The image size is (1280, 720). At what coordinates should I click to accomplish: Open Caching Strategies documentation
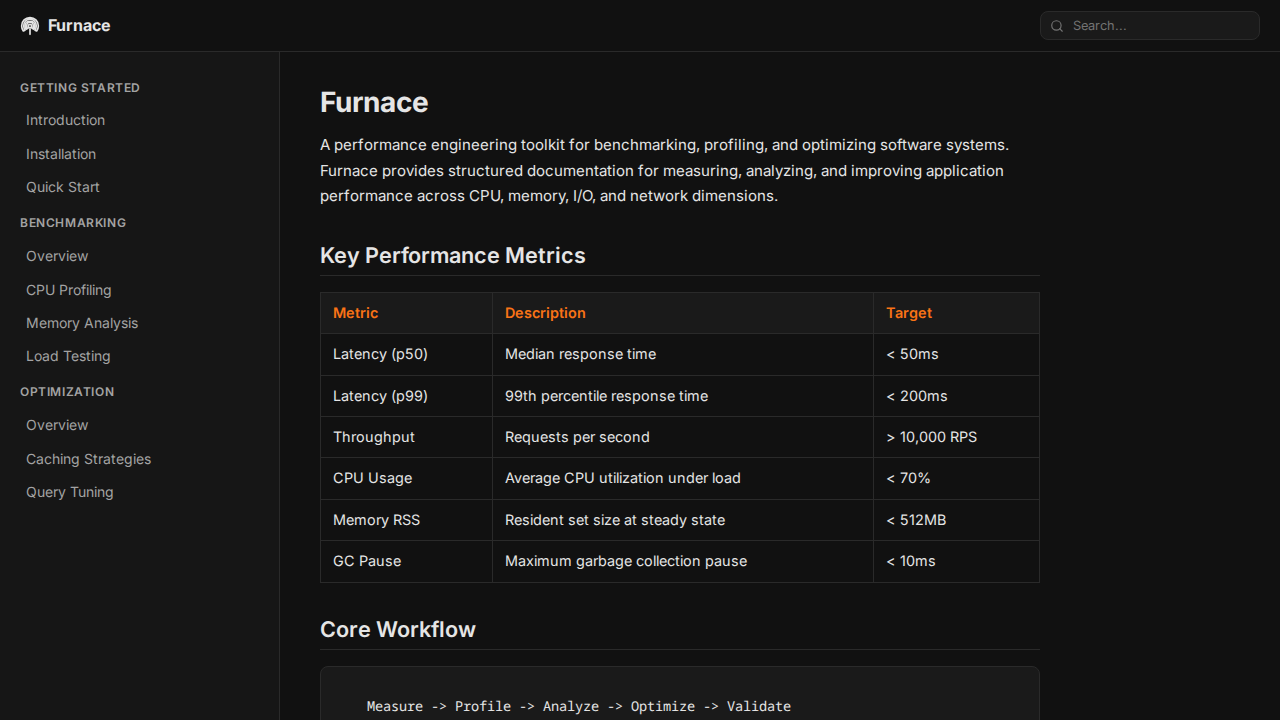click(x=88, y=459)
